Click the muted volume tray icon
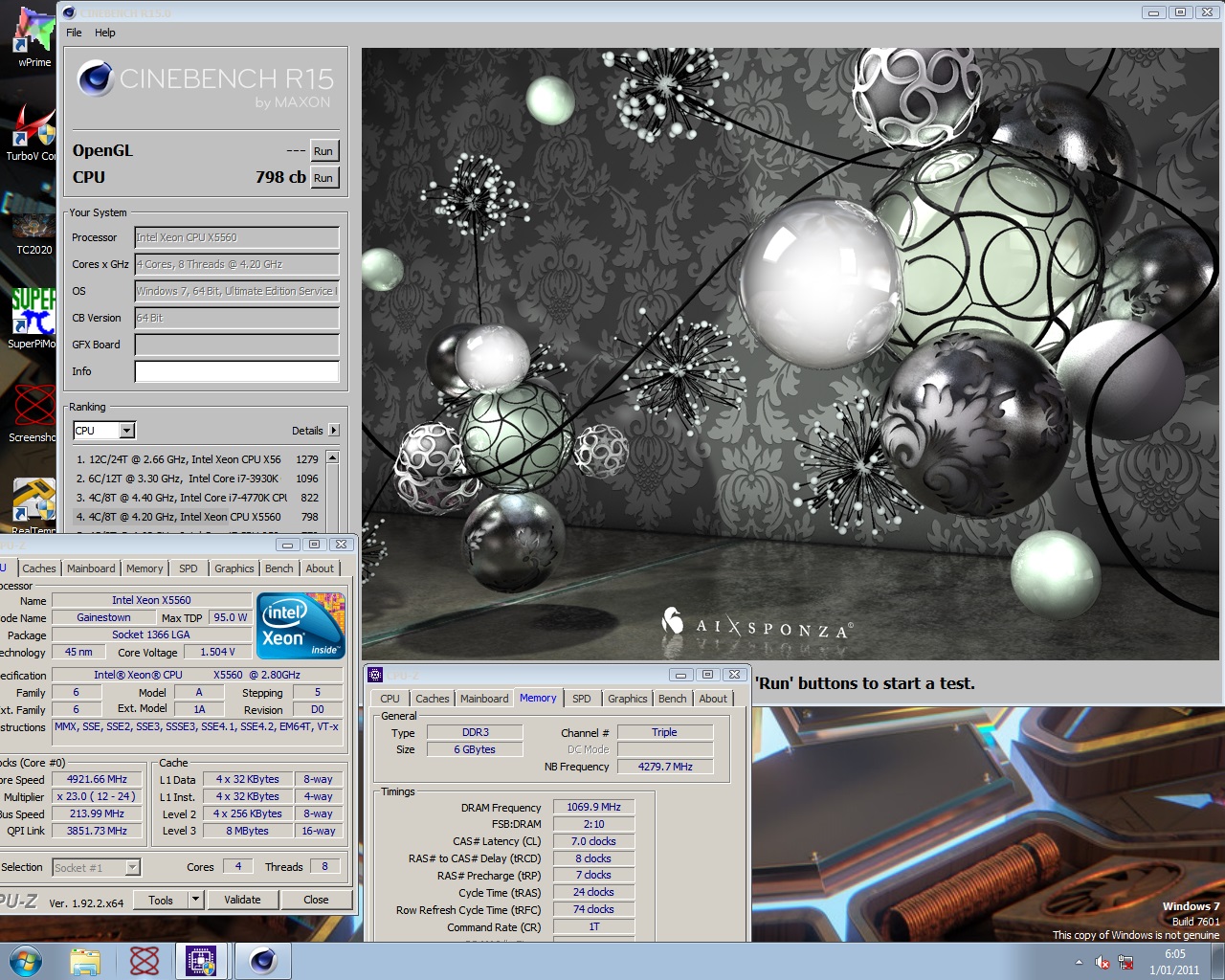 (1102, 962)
